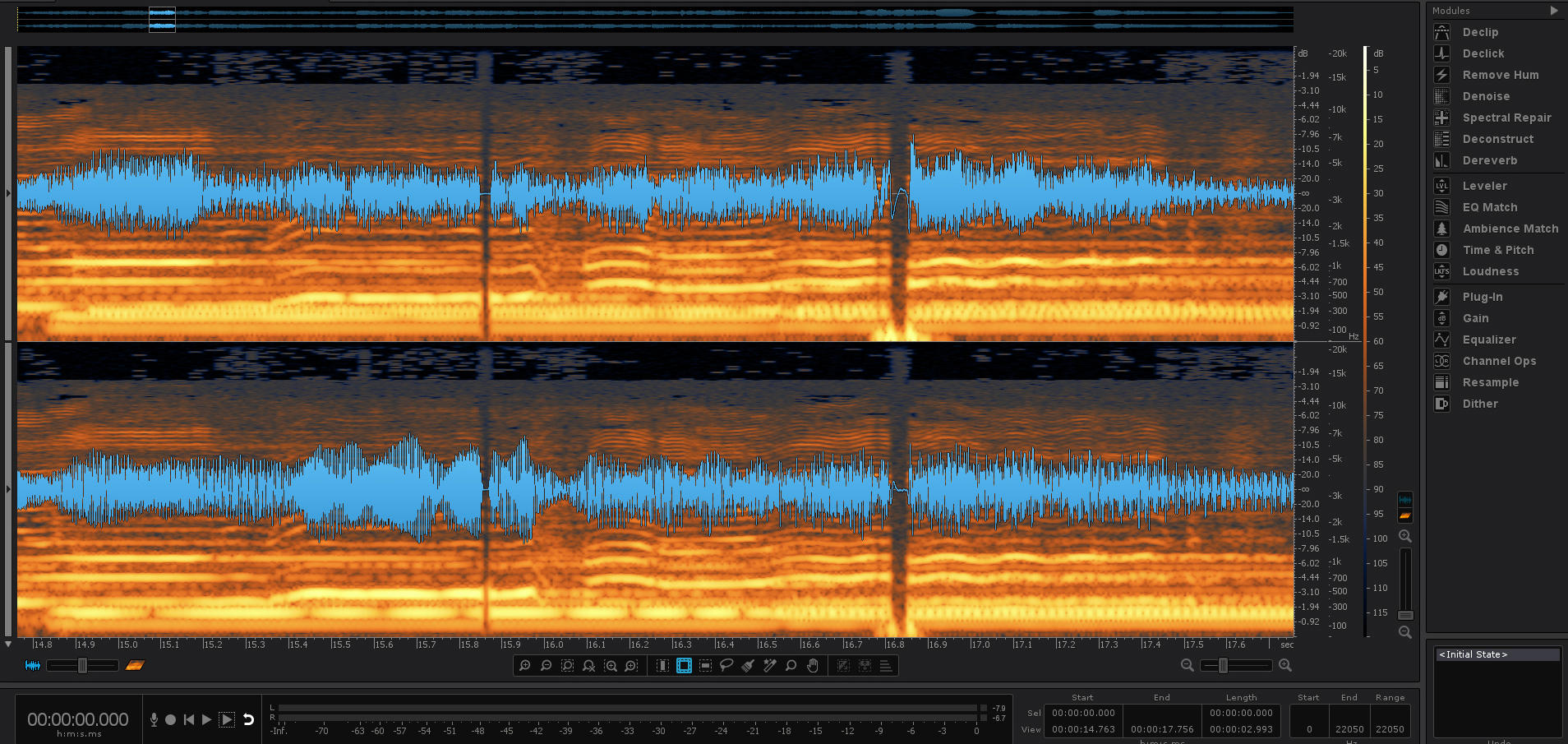This screenshot has width=1568, height=744.
Task: Click the main time counter display
Action: [x=78, y=719]
